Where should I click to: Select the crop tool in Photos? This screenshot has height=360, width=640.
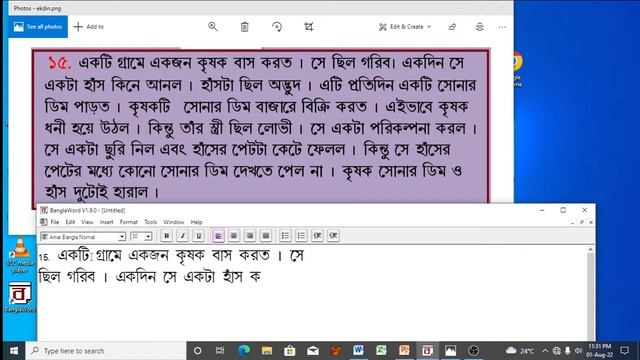309,27
